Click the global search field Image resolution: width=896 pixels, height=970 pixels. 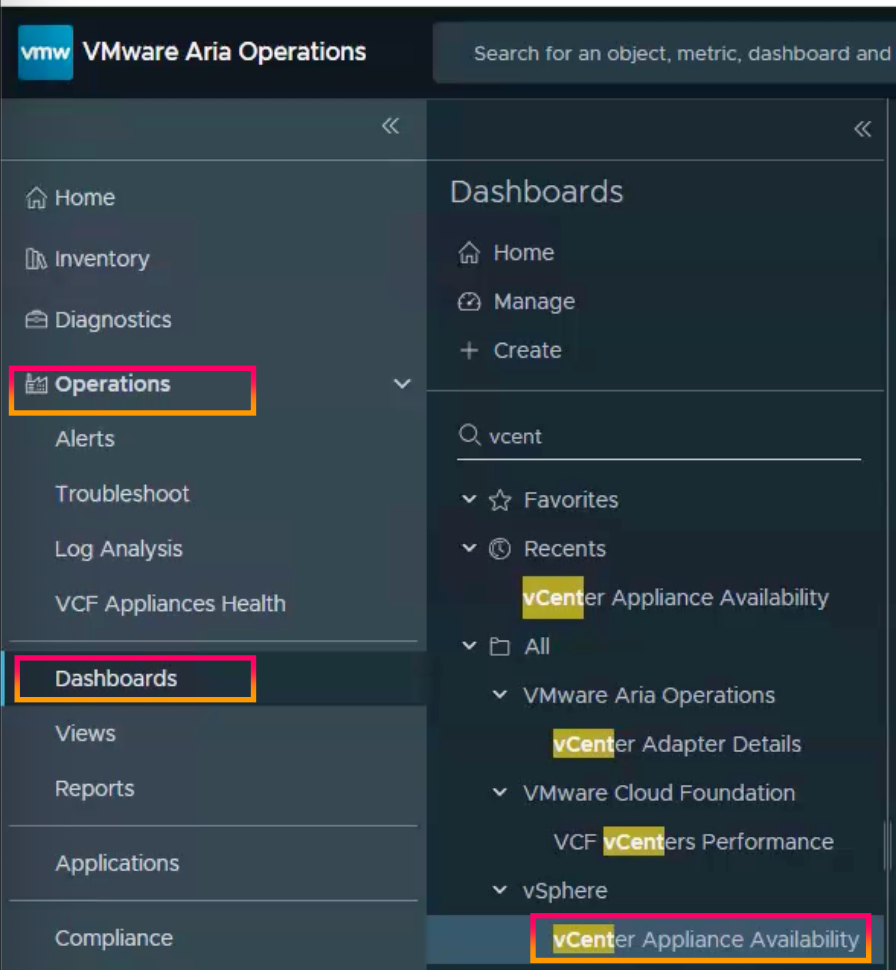coord(664,53)
